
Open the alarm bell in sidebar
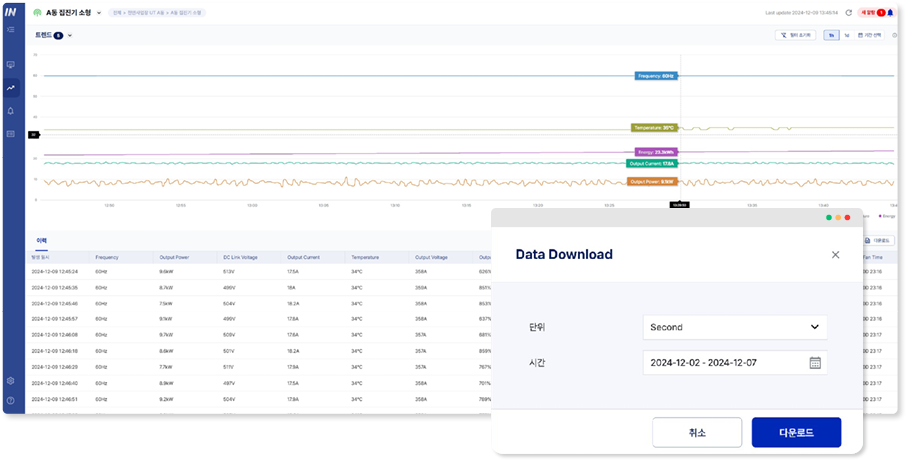point(10,111)
